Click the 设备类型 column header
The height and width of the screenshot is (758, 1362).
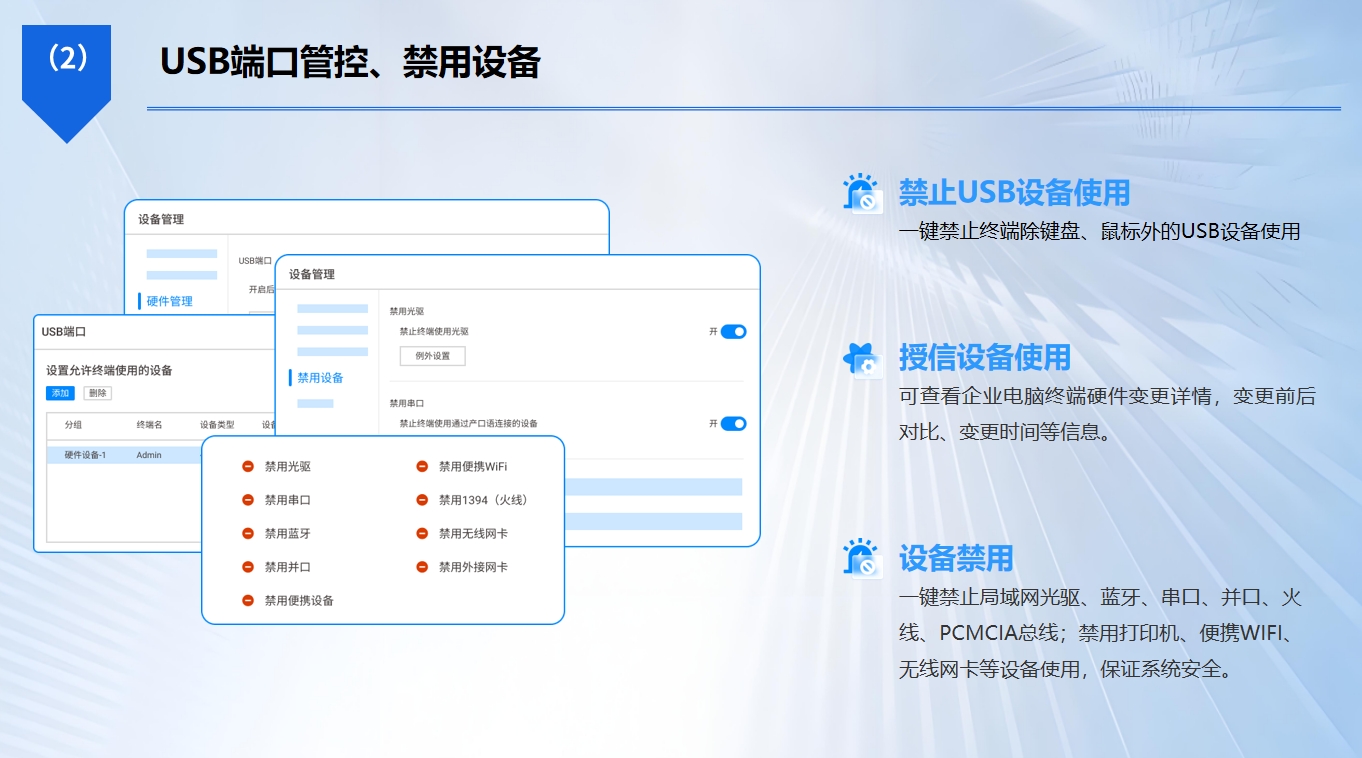(x=217, y=425)
